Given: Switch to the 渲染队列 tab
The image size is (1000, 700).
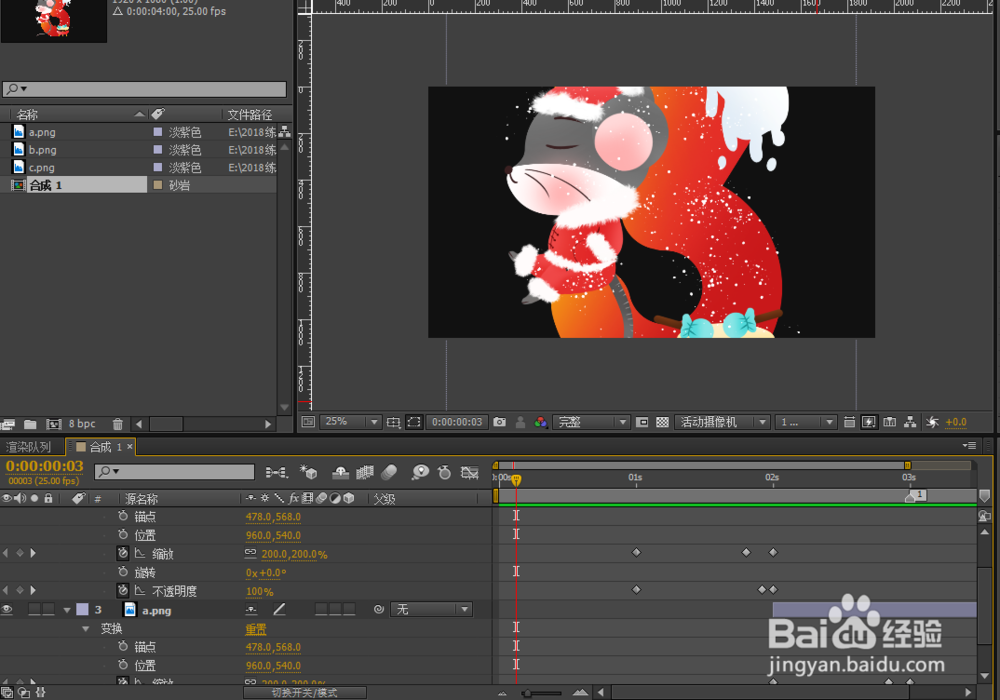Looking at the screenshot, I should tap(28, 447).
